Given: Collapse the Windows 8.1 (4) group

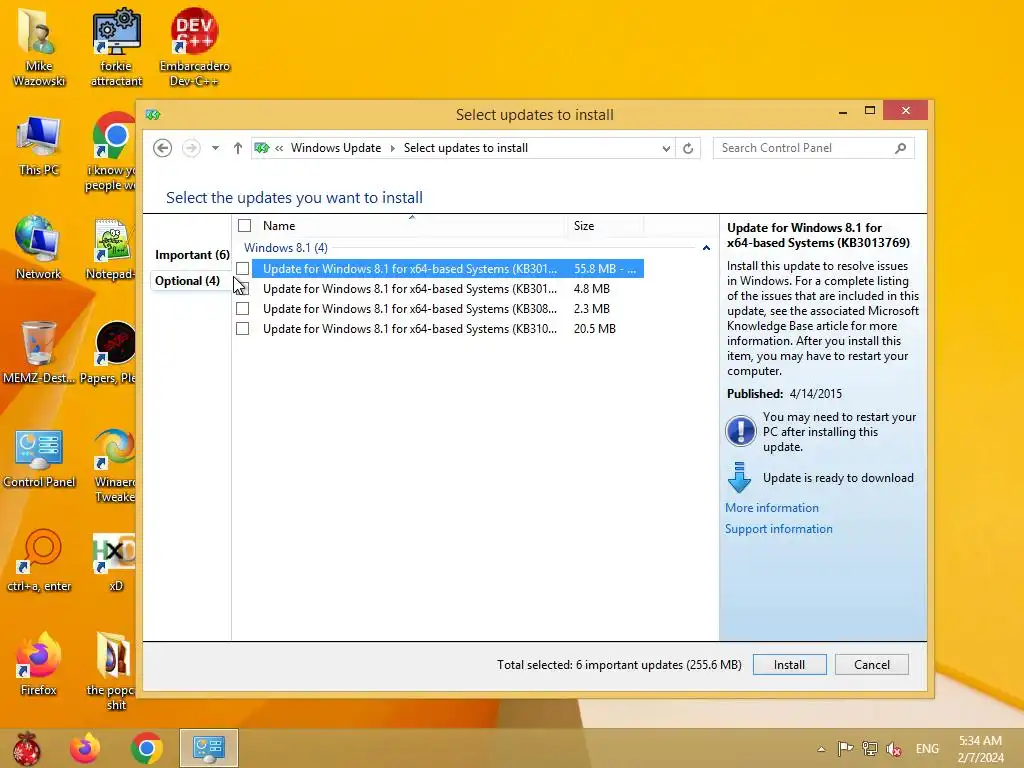Looking at the screenshot, I should tap(706, 248).
